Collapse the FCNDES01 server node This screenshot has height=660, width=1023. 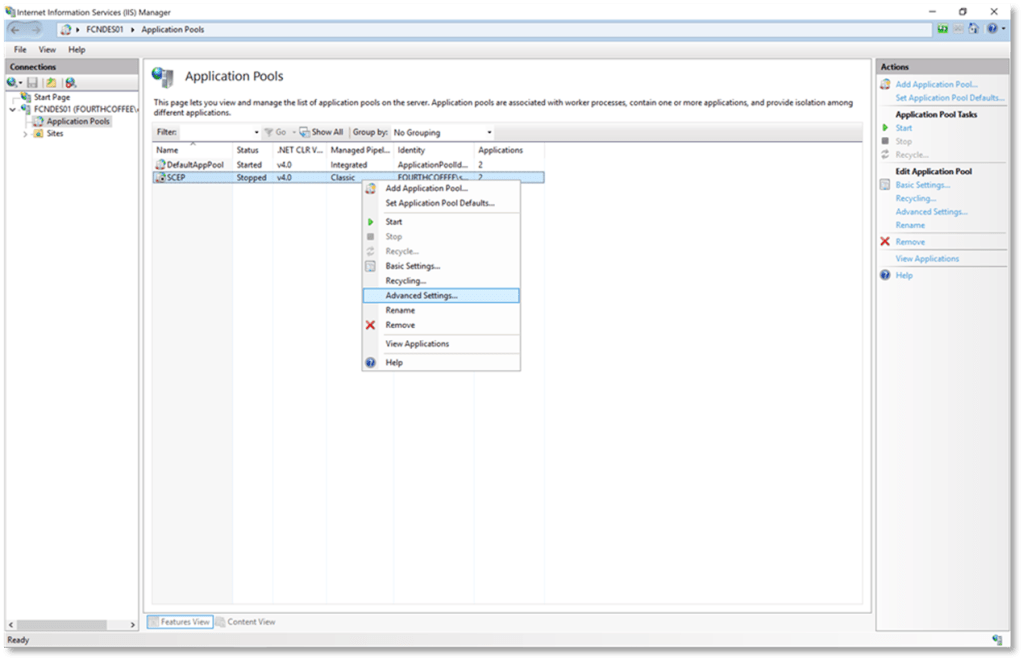12,109
